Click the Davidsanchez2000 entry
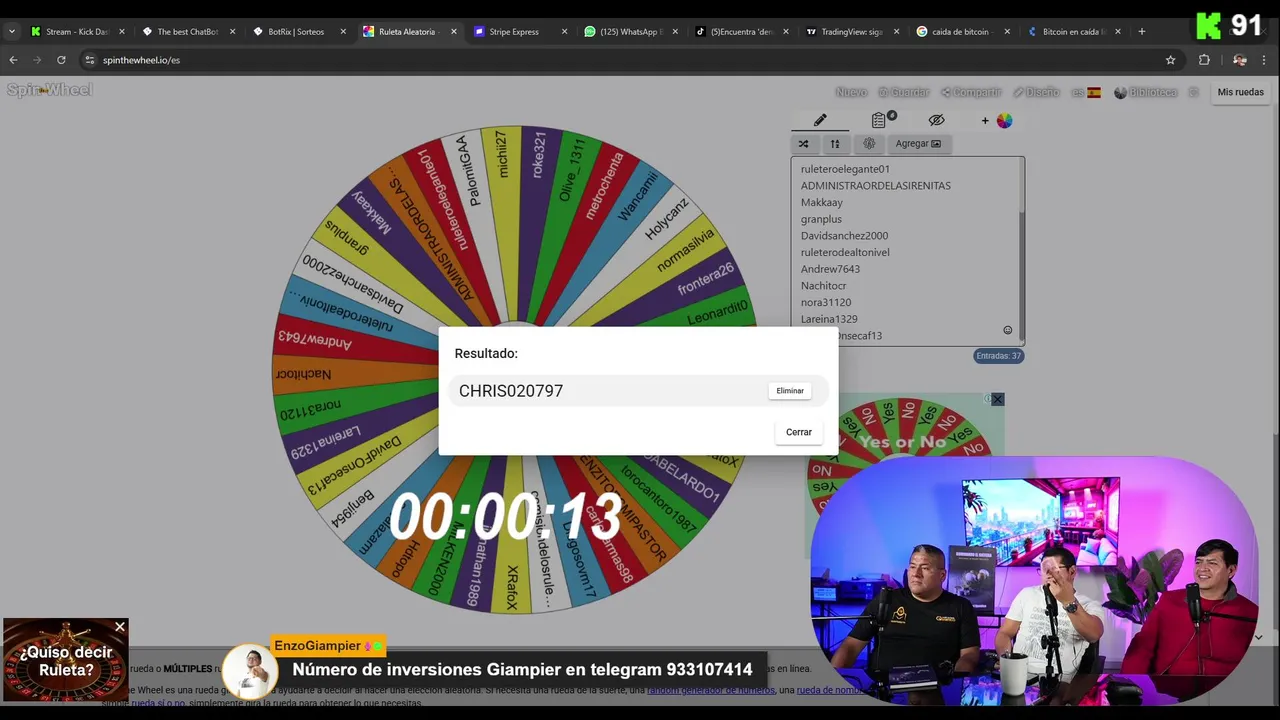This screenshot has width=1280, height=720. click(x=844, y=236)
